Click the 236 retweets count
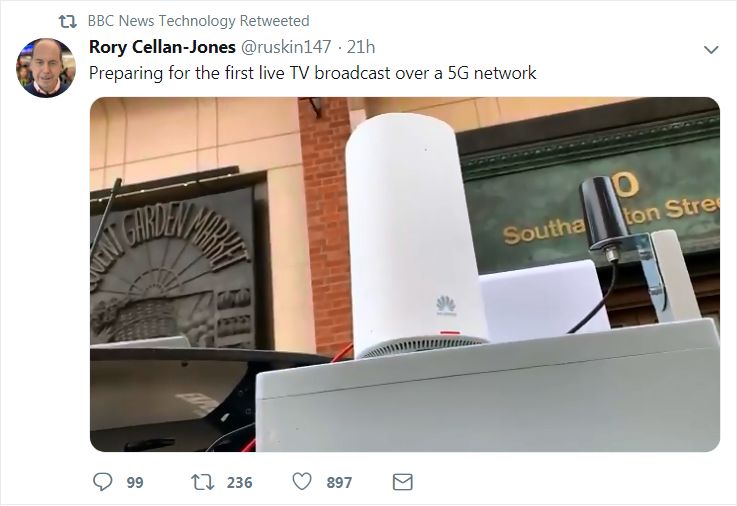Viewport: 737px width, 506px height. coord(239,483)
